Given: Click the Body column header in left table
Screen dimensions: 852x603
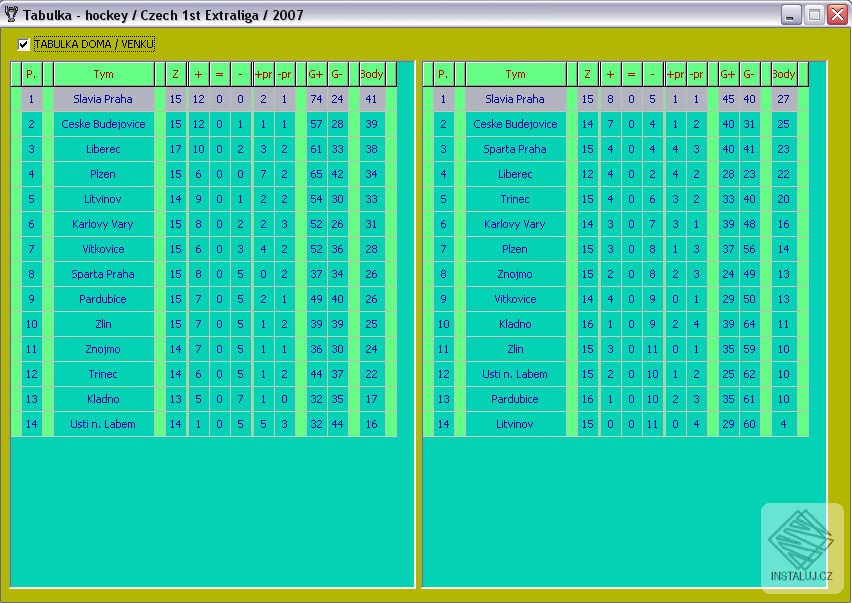Looking at the screenshot, I should click(371, 74).
